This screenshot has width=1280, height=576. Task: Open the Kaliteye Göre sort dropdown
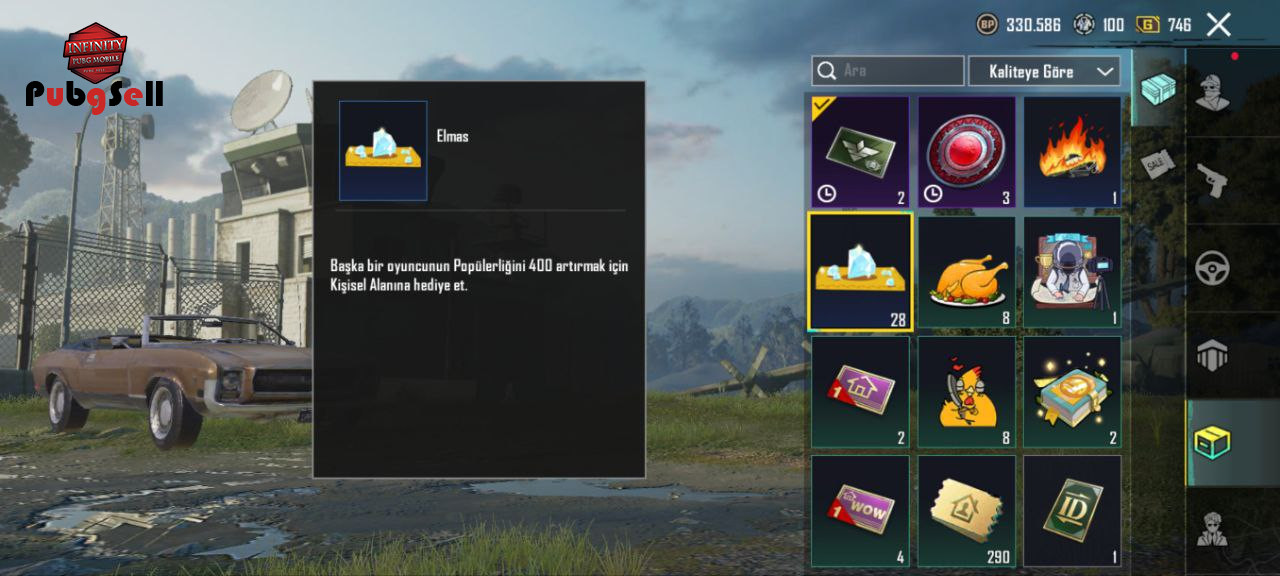(1044, 71)
